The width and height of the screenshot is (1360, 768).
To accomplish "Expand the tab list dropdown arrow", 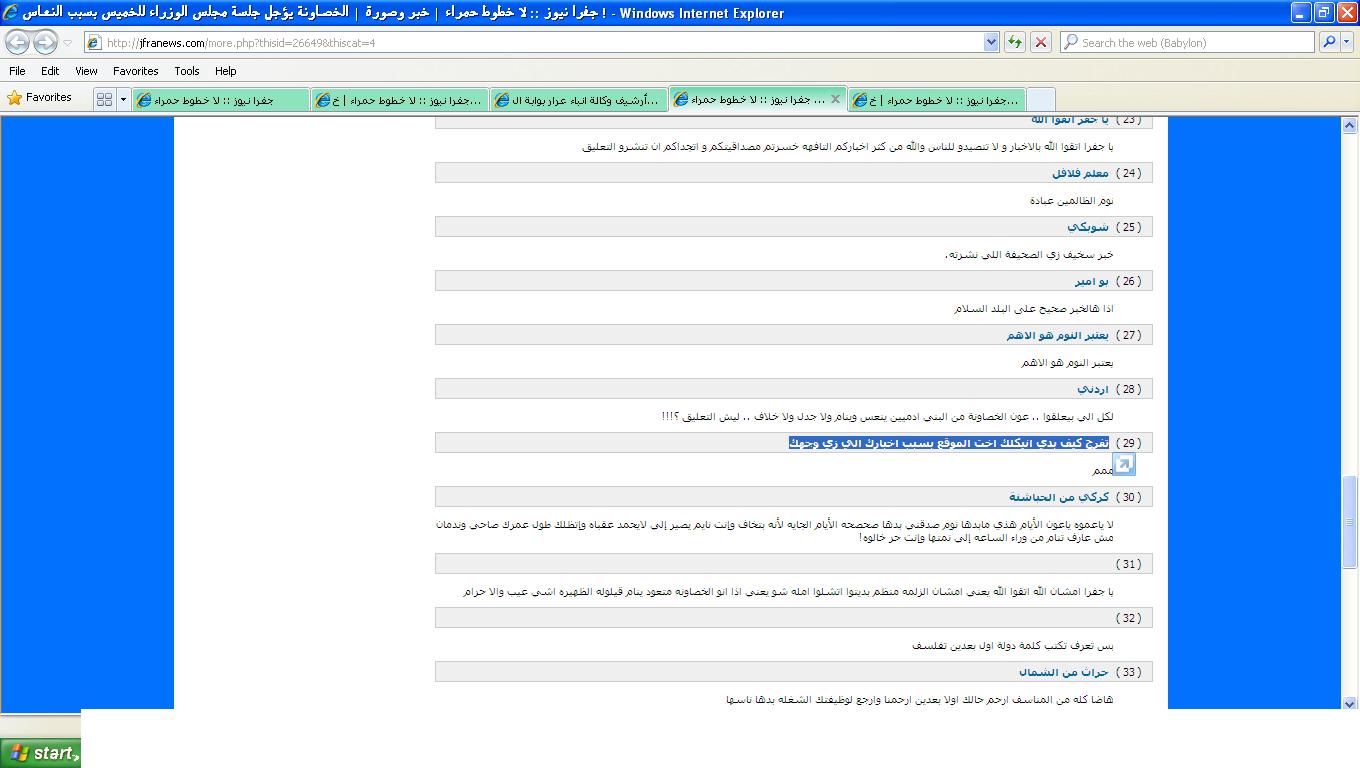I will (x=124, y=100).
